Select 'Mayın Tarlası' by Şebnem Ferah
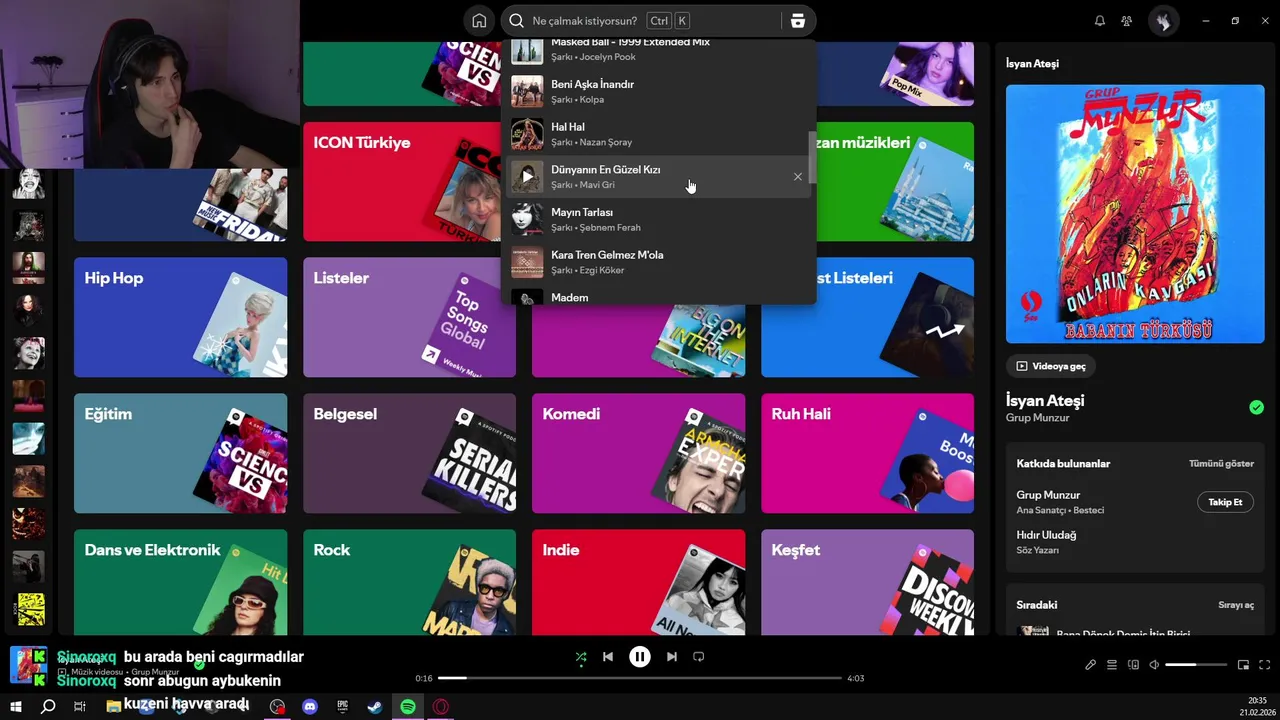This screenshot has width=1280, height=720. 657,219
